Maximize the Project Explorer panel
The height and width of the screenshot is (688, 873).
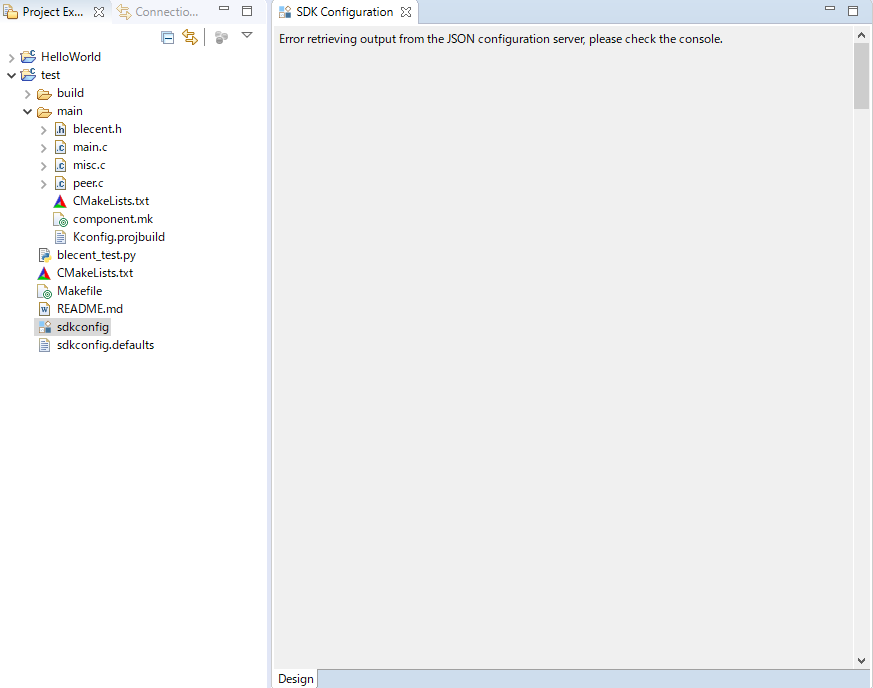coord(247,11)
